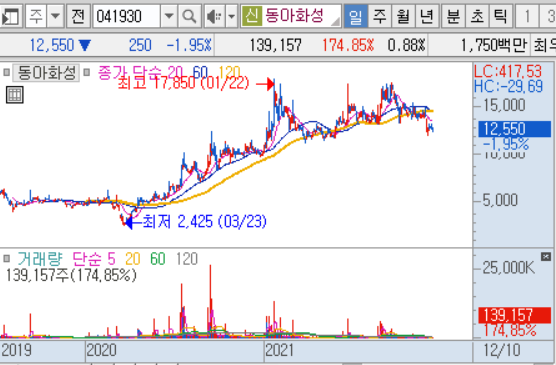Click the magnifier stock search icon
The height and width of the screenshot is (365, 556).
(189, 16)
